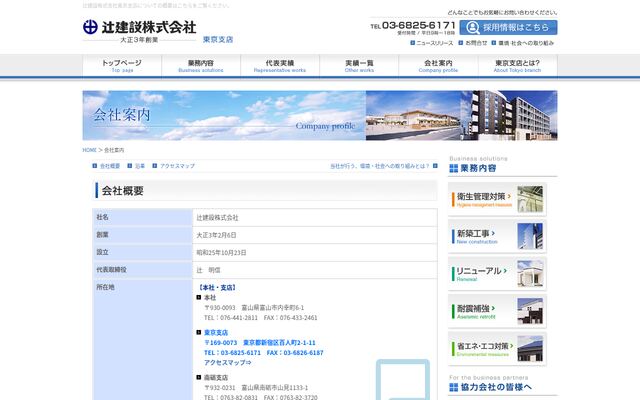Open 業務内容 Business solutions navigation tab

201,66
